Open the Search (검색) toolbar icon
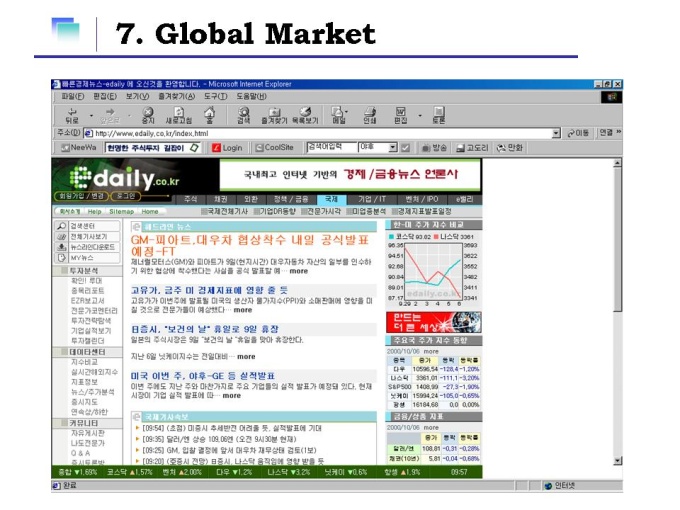Viewport: 680px width, 510px height. pos(244,115)
